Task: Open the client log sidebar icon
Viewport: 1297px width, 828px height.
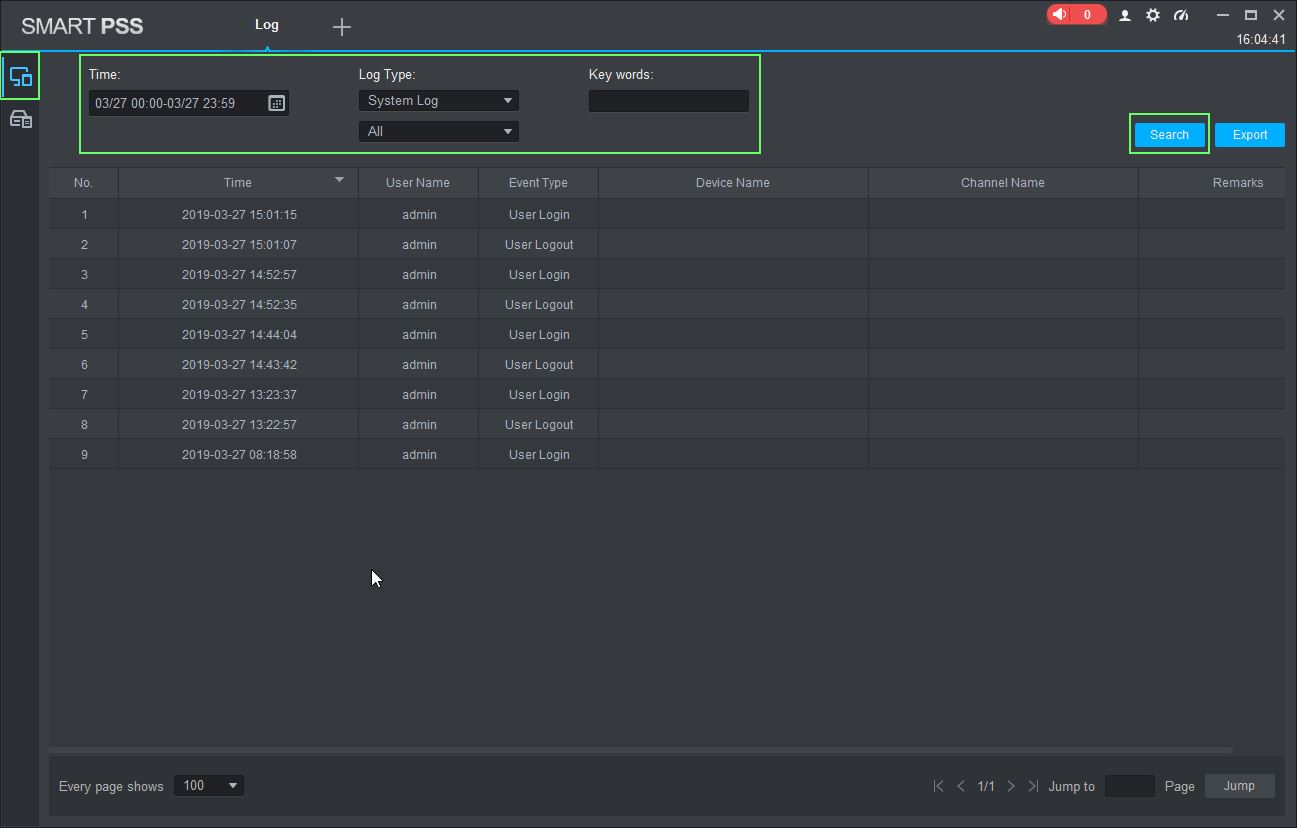Action: tap(20, 76)
